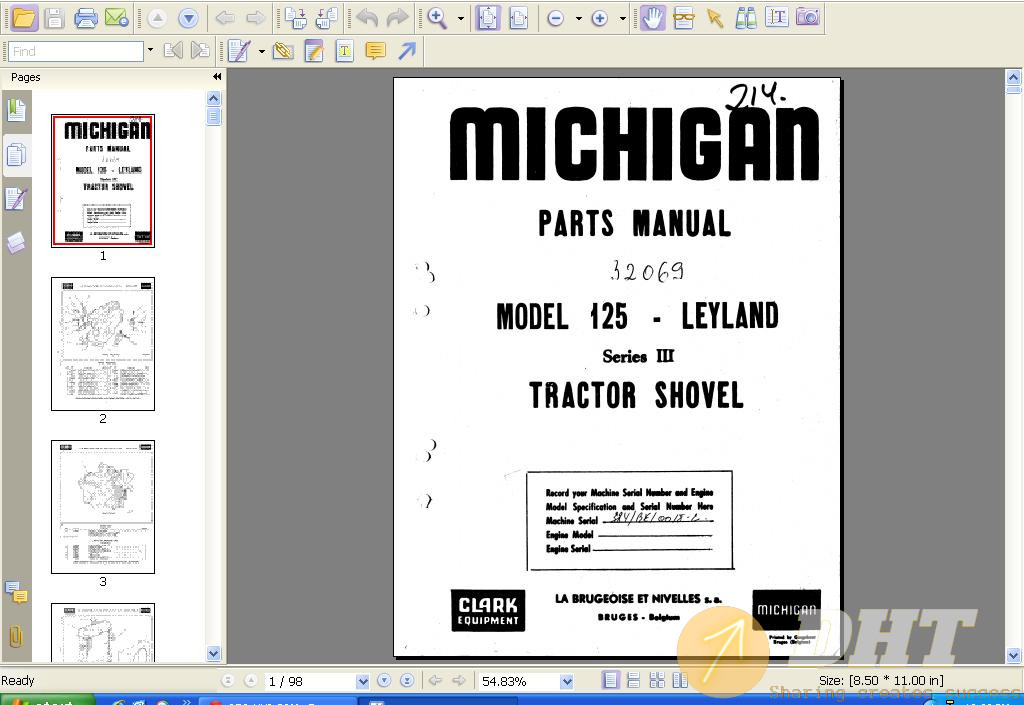
Task: Switch to the Pages thumbnails panel tab
Action: pos(16,155)
